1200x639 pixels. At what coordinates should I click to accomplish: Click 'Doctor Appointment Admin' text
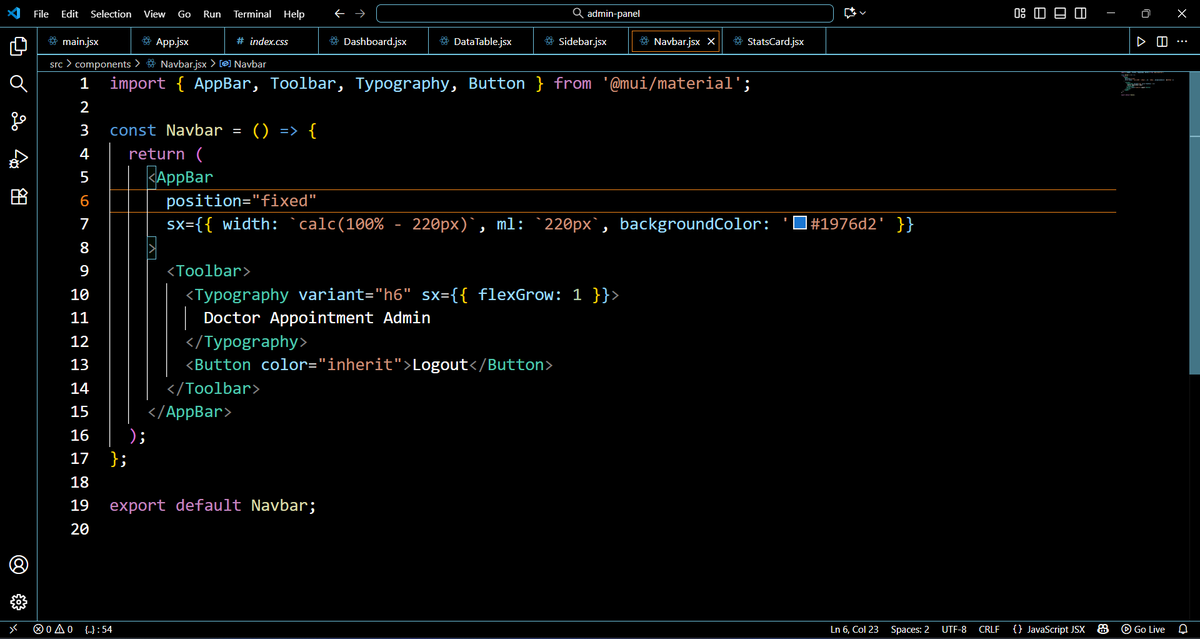[317, 318]
